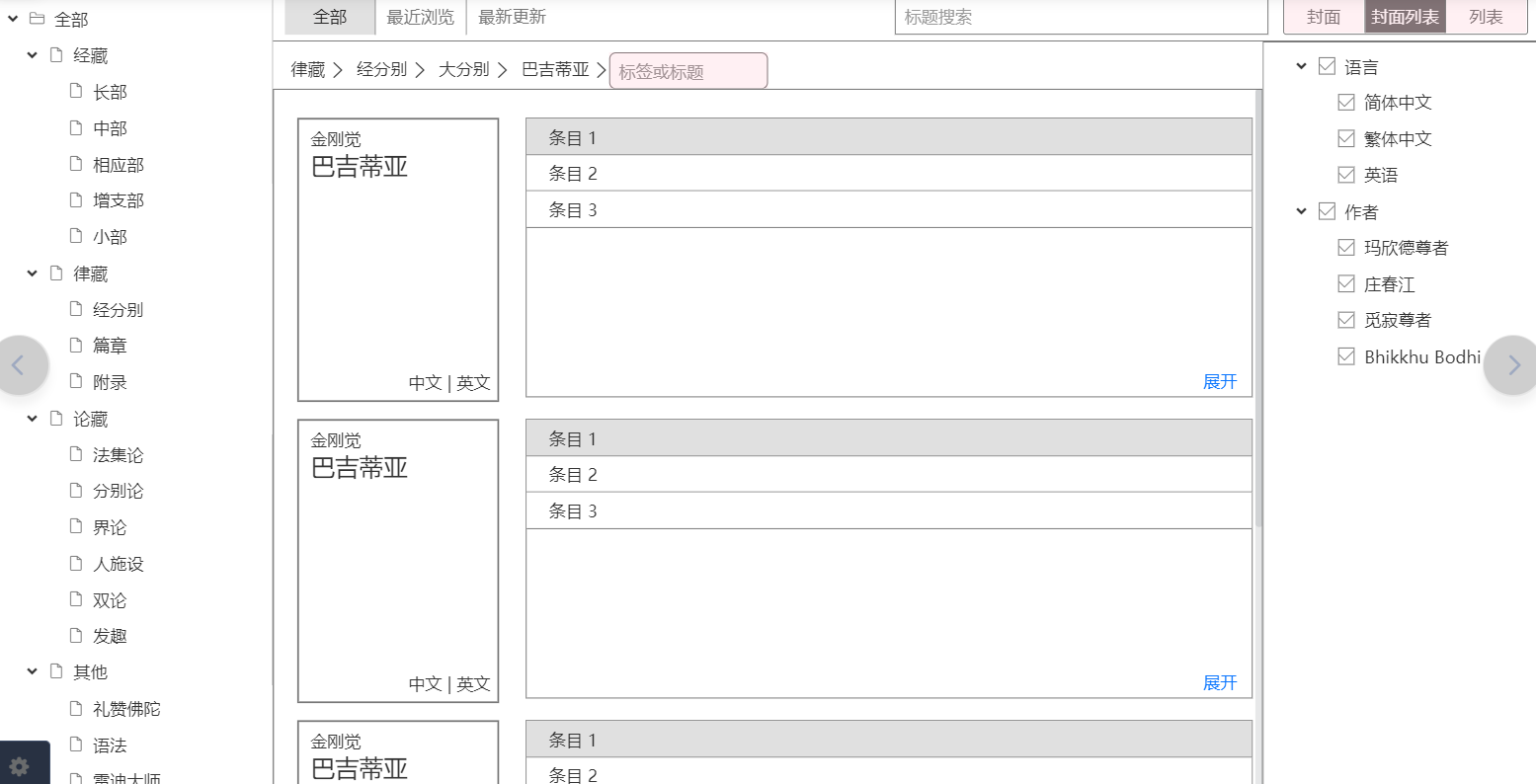Click the file icon next to 人施设
Image resolution: width=1536 pixels, height=784 pixels.
coord(76,563)
